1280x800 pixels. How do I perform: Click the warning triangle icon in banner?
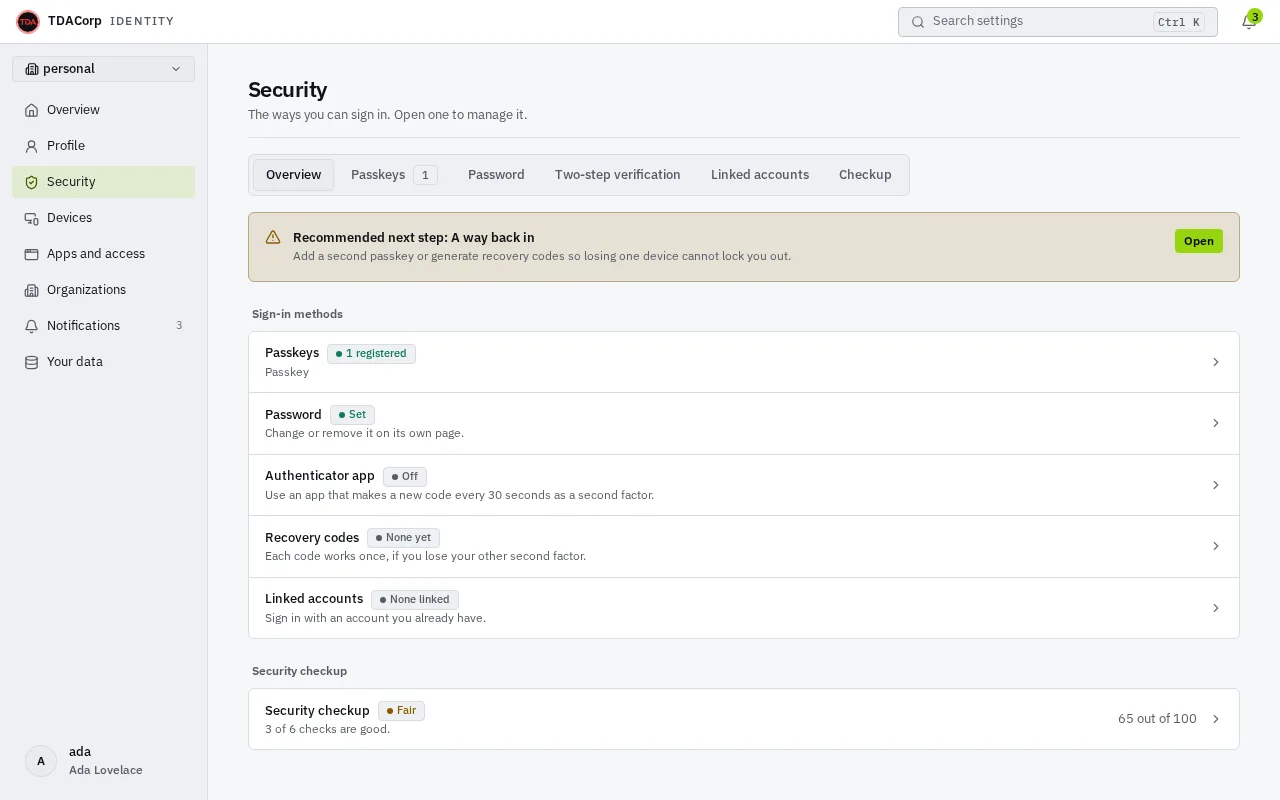tap(273, 238)
